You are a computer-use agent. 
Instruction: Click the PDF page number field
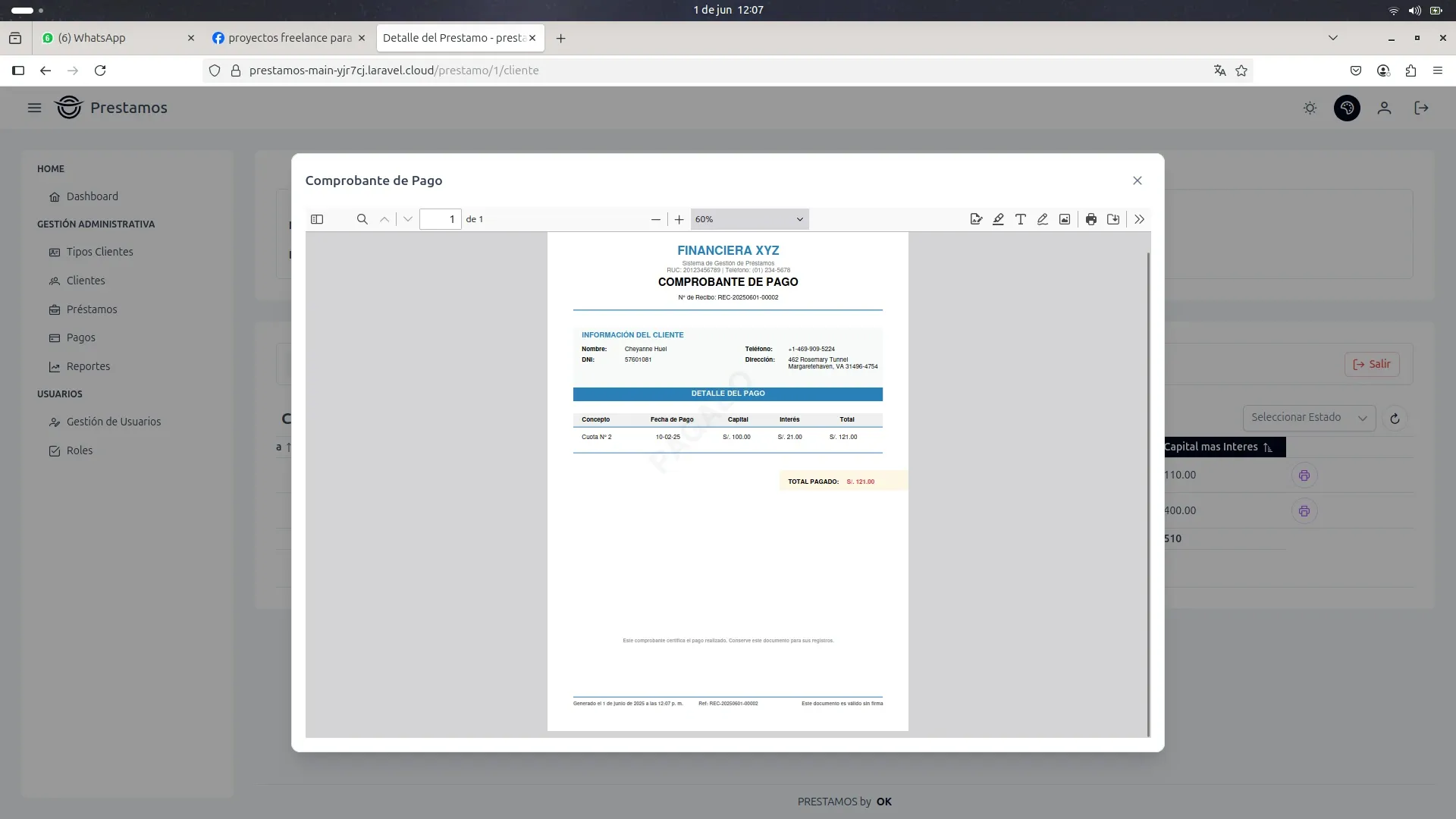point(441,219)
